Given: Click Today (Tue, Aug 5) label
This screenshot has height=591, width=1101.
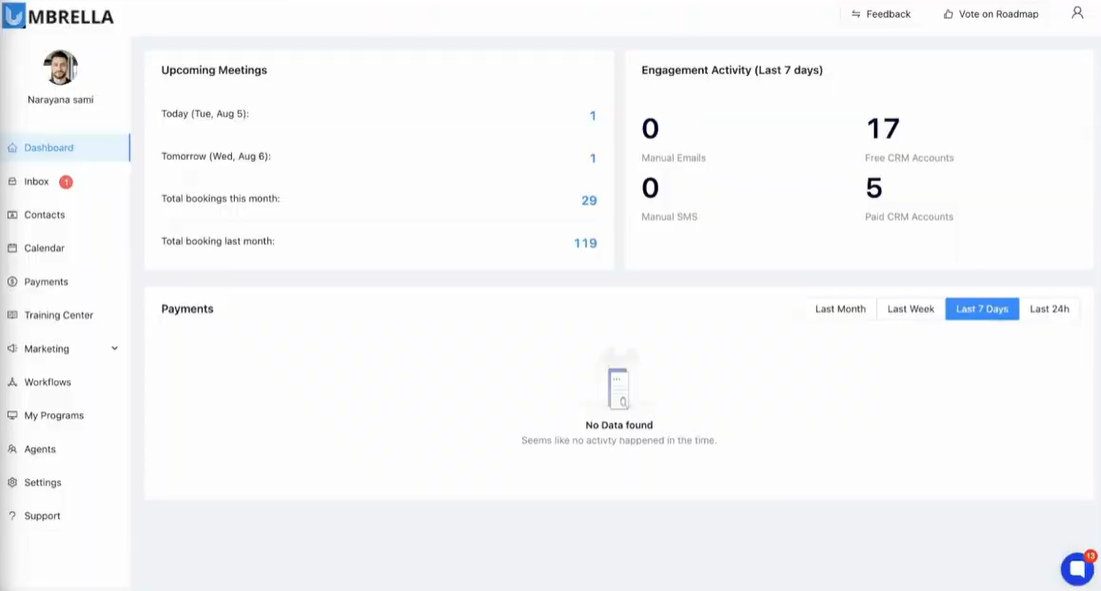Looking at the screenshot, I should tap(205, 114).
